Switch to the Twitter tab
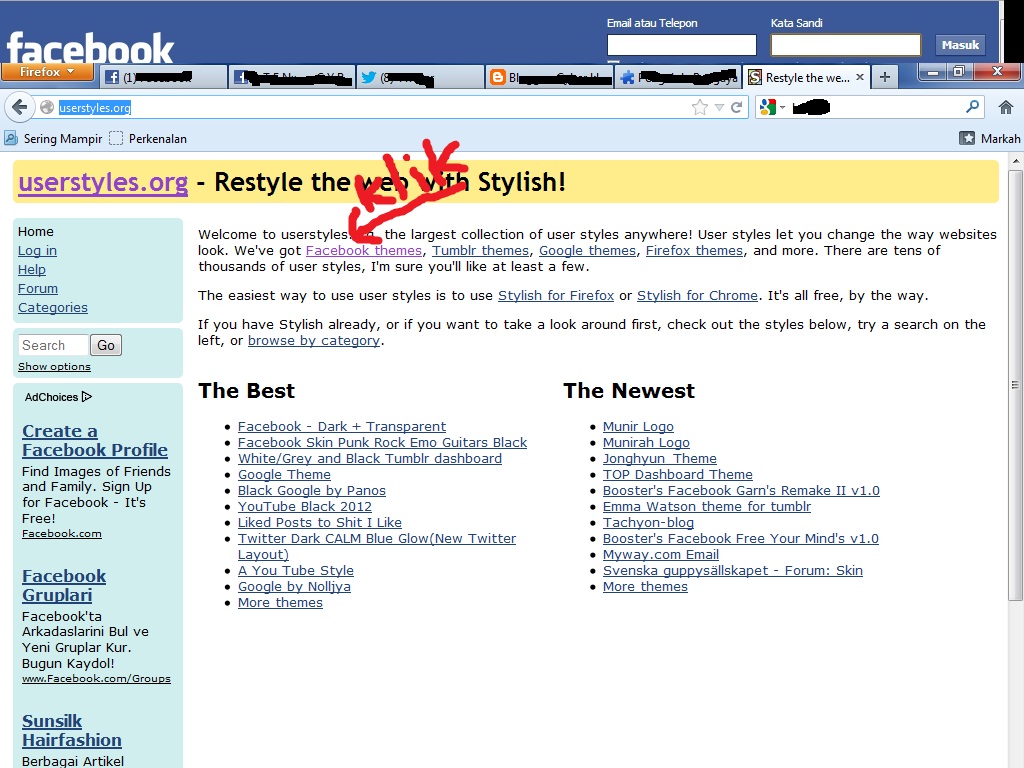The height and width of the screenshot is (768, 1024). click(x=419, y=77)
